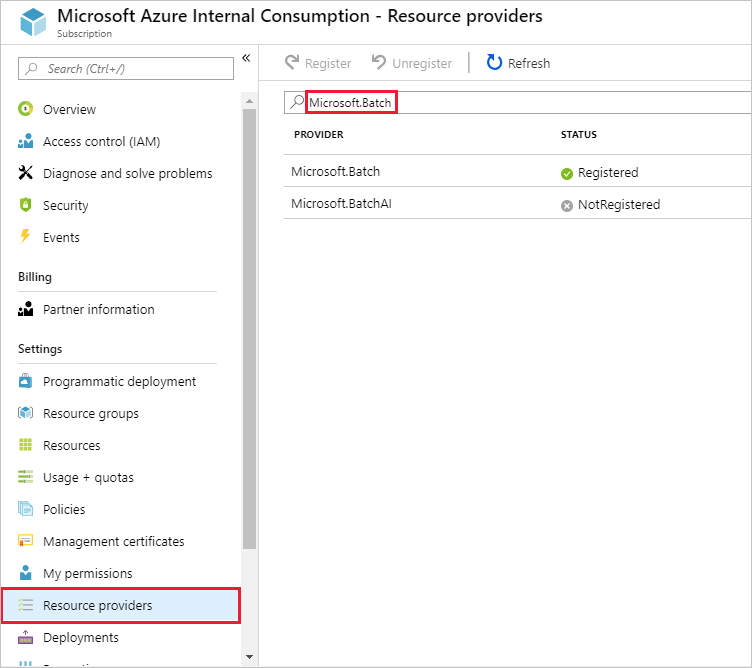Image resolution: width=752 pixels, height=668 pixels.
Task: Focus the sidebar Search (Ctrl+/) box
Action: pyautogui.click(x=126, y=68)
